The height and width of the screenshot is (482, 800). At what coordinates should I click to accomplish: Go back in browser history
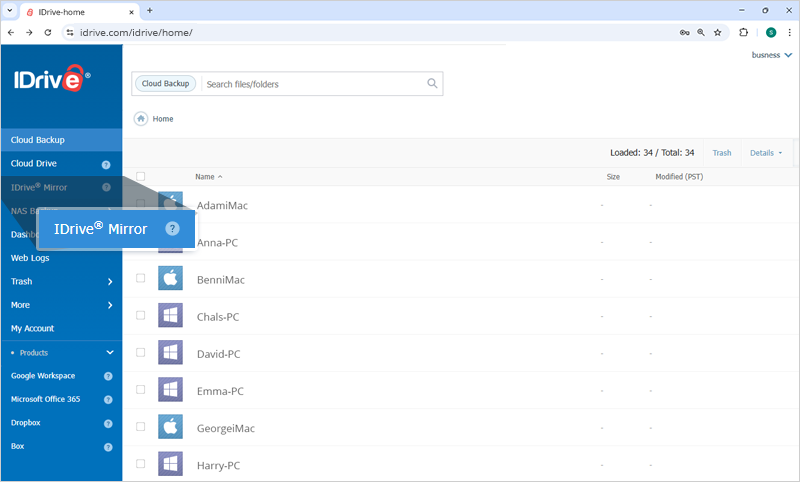point(11,33)
